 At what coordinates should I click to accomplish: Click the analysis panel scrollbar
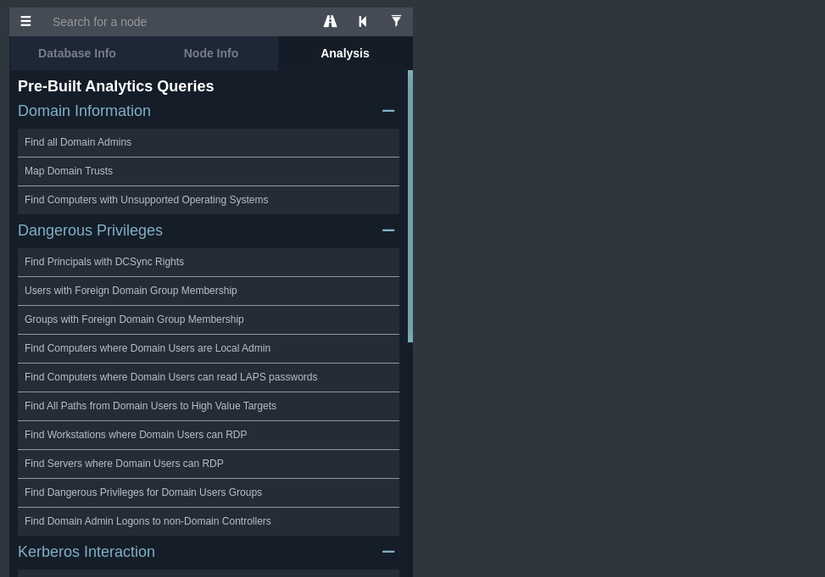(x=410, y=206)
